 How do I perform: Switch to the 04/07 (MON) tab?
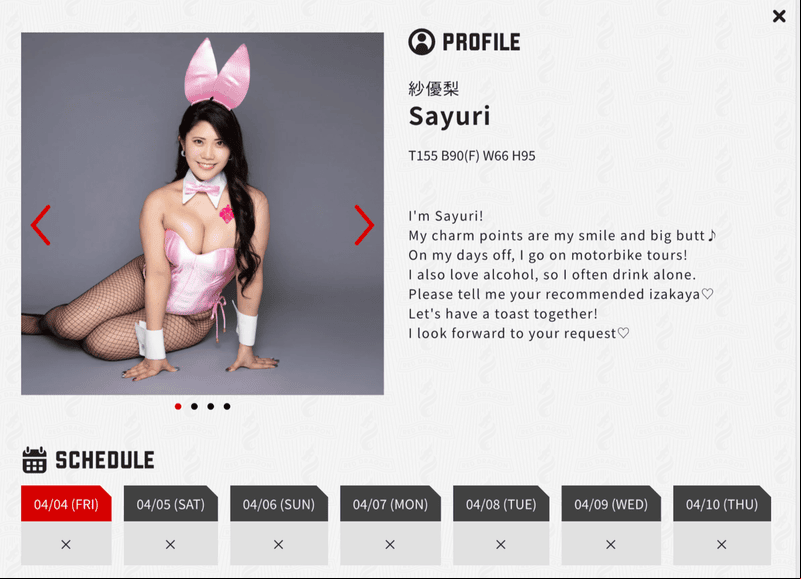tap(390, 504)
